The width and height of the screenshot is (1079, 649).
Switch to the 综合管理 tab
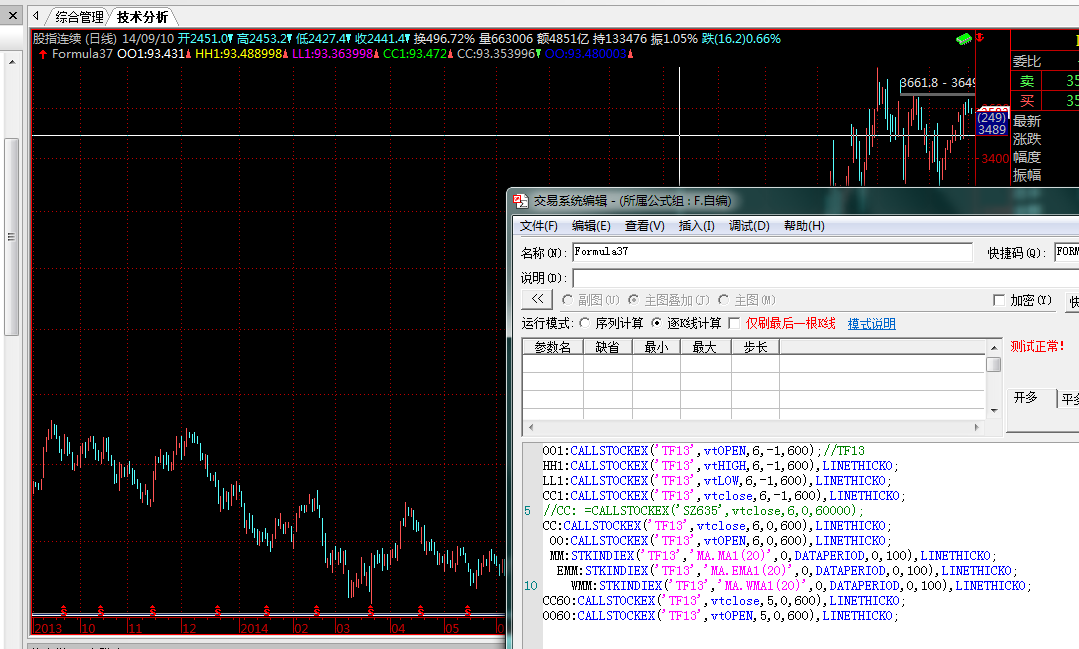tap(79, 17)
